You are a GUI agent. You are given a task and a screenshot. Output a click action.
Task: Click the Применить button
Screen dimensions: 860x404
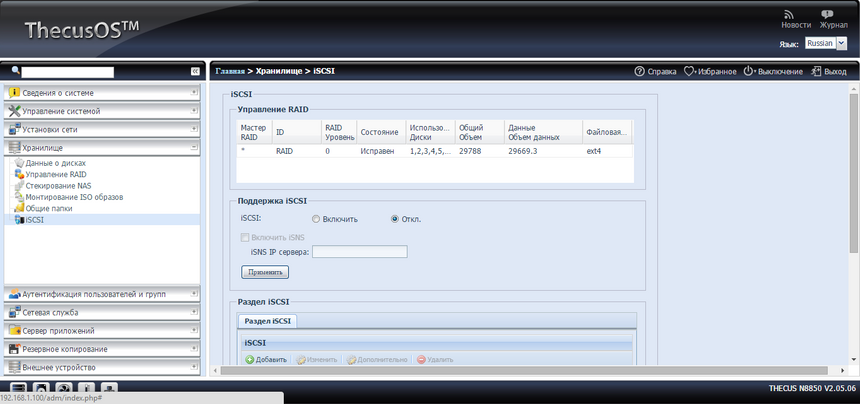pyautogui.click(x=265, y=272)
